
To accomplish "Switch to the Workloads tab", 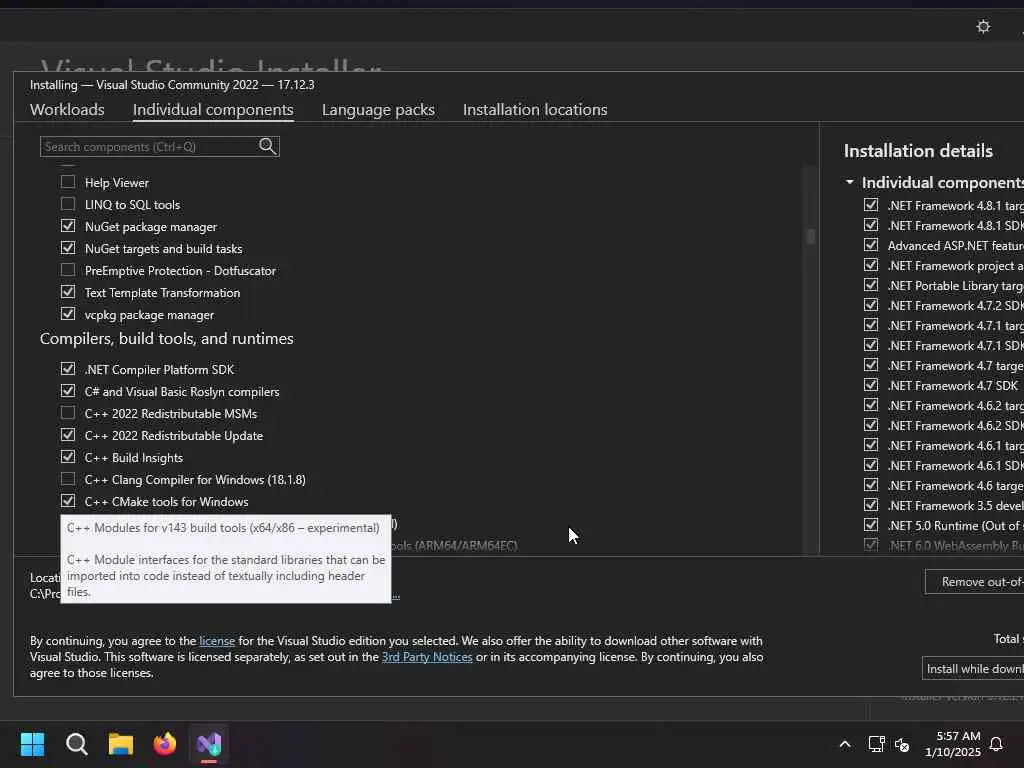I will (x=67, y=110).
